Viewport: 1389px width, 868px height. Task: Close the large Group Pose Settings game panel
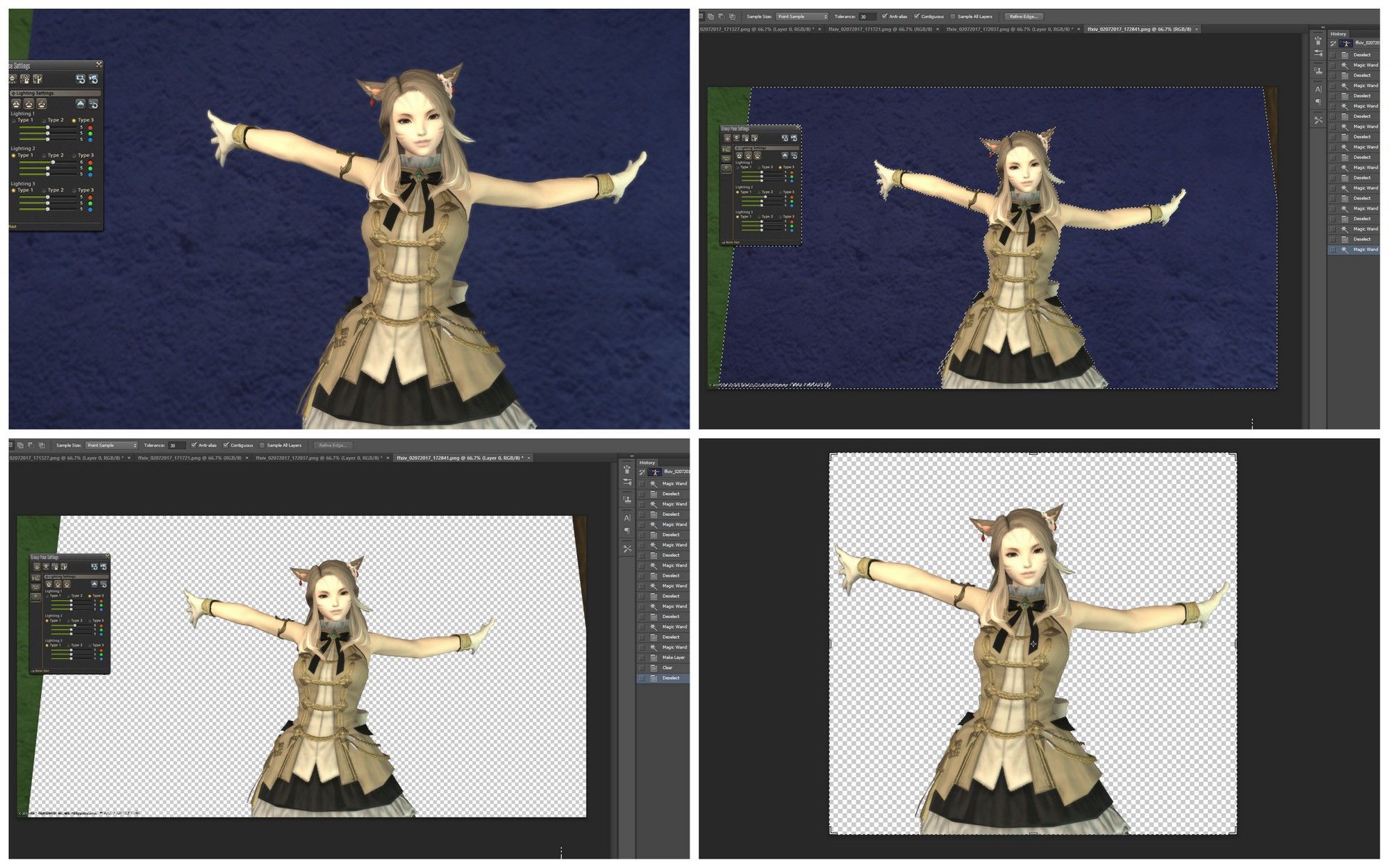click(99, 65)
